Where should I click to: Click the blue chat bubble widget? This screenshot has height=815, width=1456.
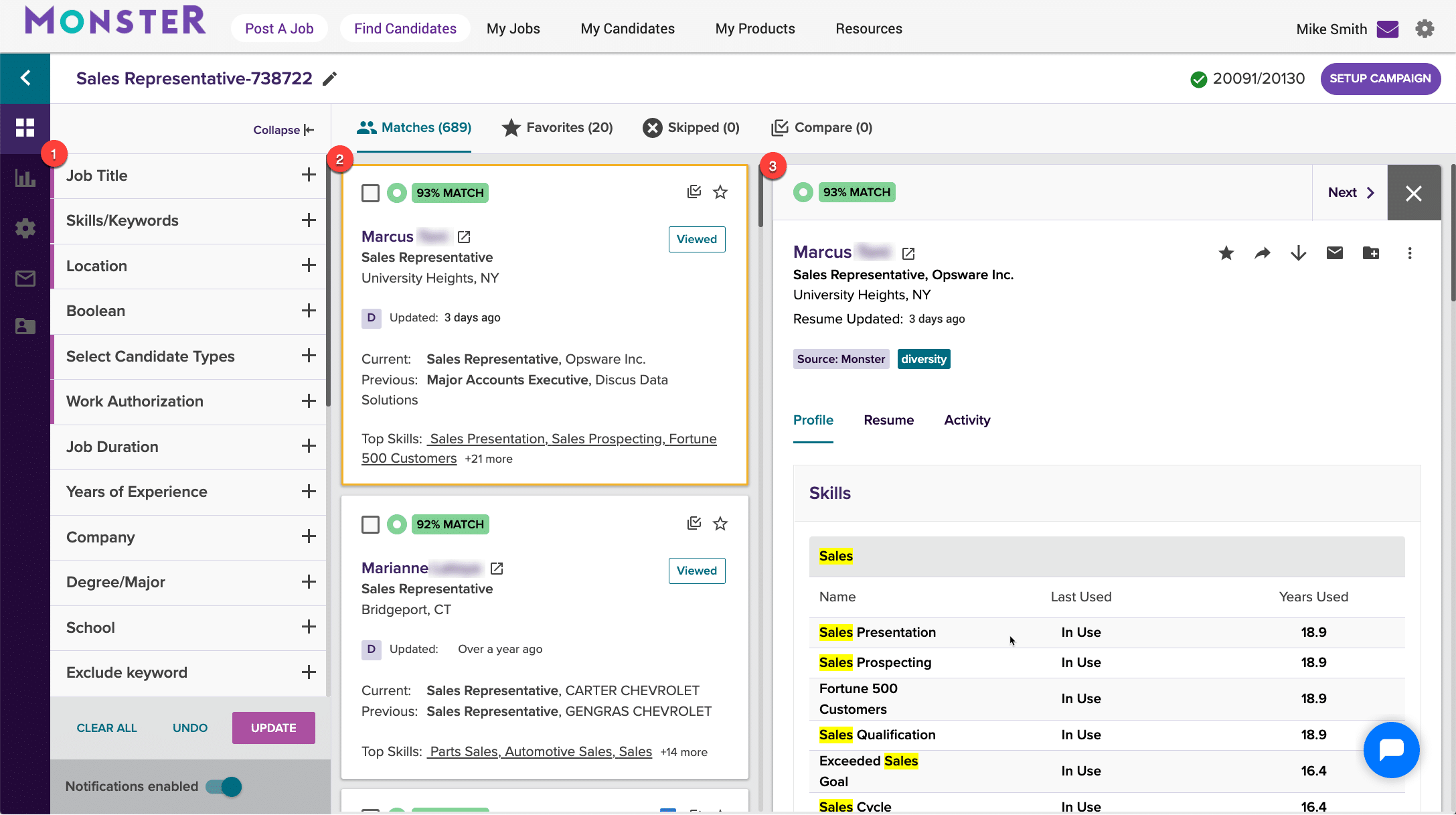click(x=1391, y=749)
